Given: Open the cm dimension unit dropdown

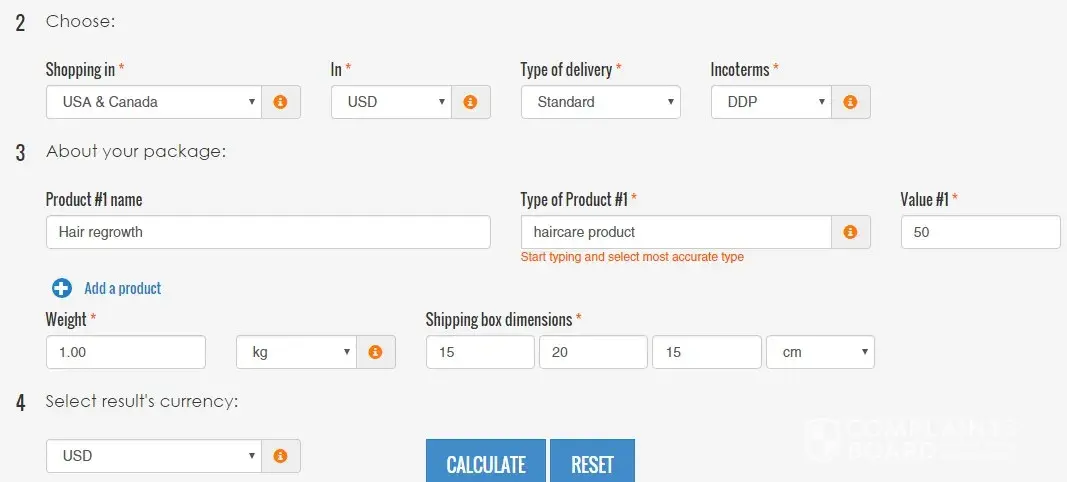Looking at the screenshot, I should point(820,352).
